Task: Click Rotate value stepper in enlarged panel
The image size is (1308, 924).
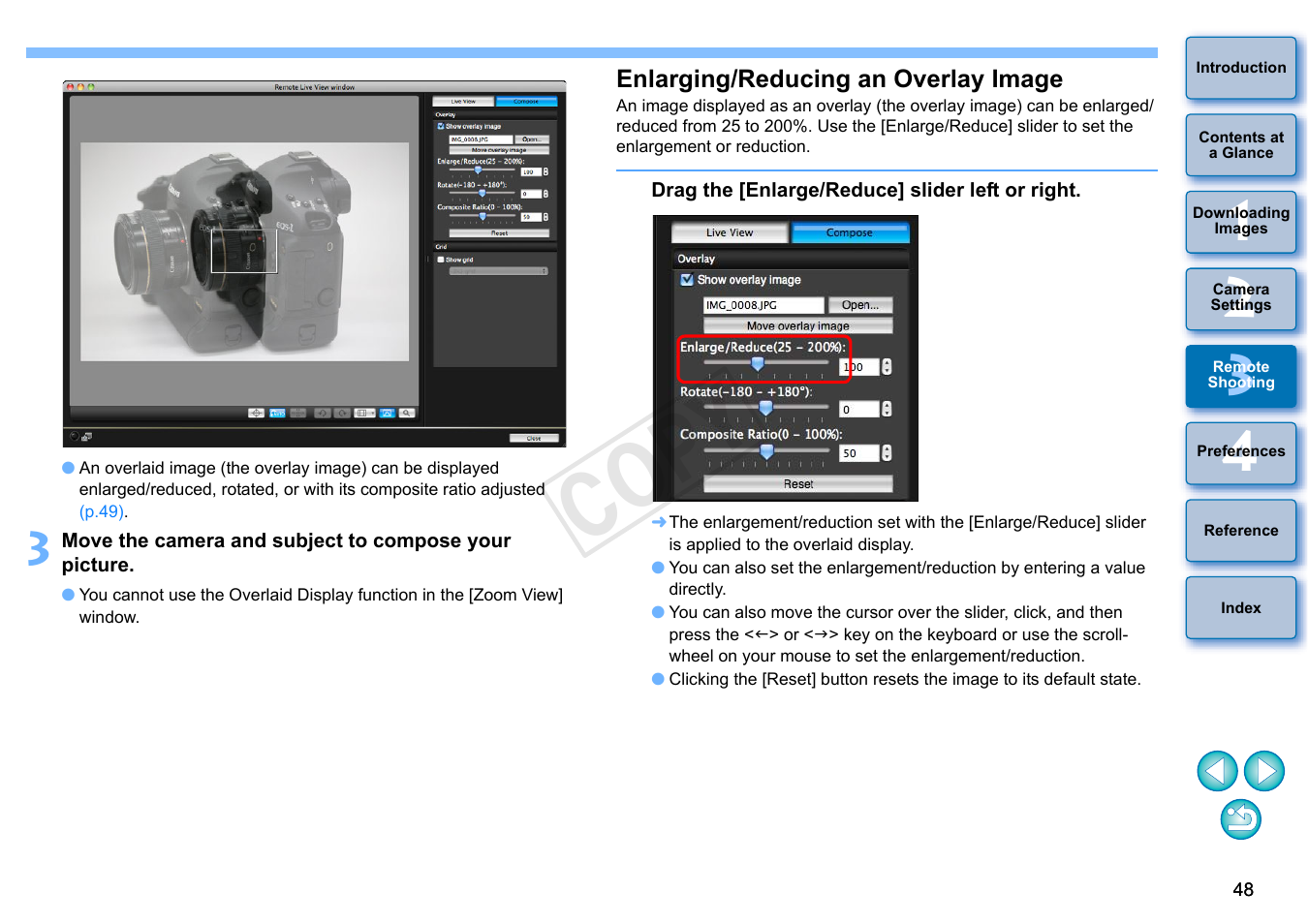Action: coord(887,410)
